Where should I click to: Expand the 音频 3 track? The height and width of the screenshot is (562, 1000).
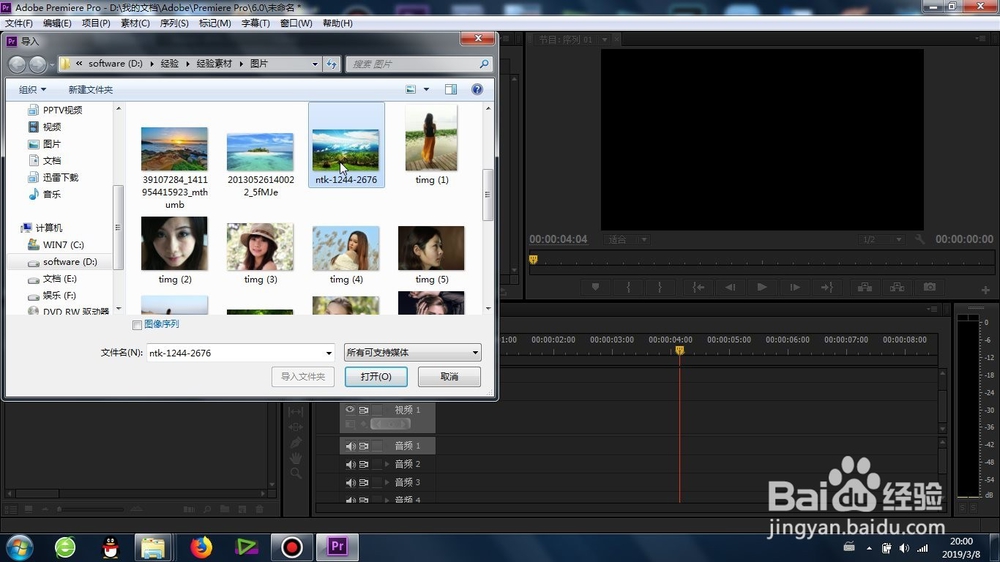(387, 482)
